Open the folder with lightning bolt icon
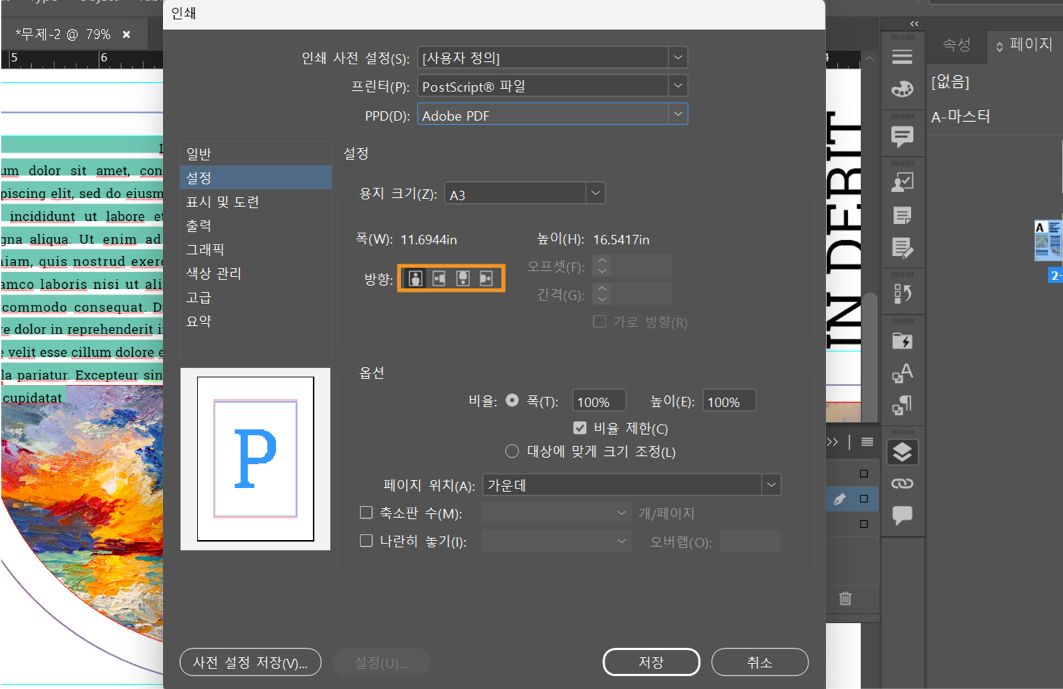This screenshot has height=689, width=1063. click(902, 340)
